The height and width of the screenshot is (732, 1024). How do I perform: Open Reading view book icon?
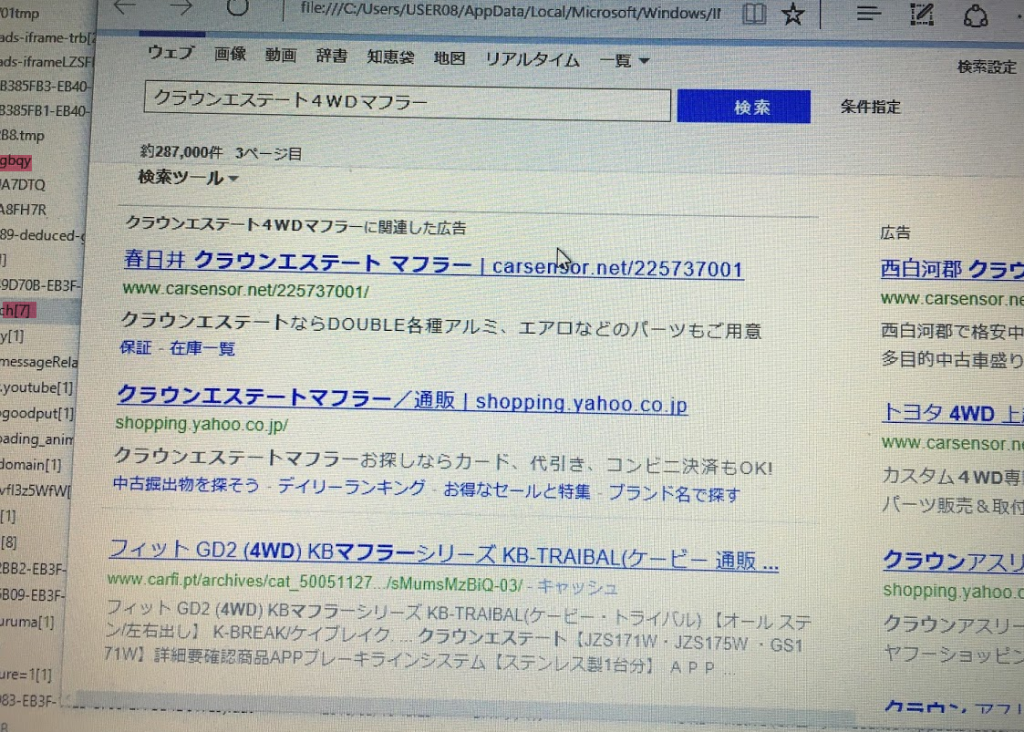click(754, 14)
